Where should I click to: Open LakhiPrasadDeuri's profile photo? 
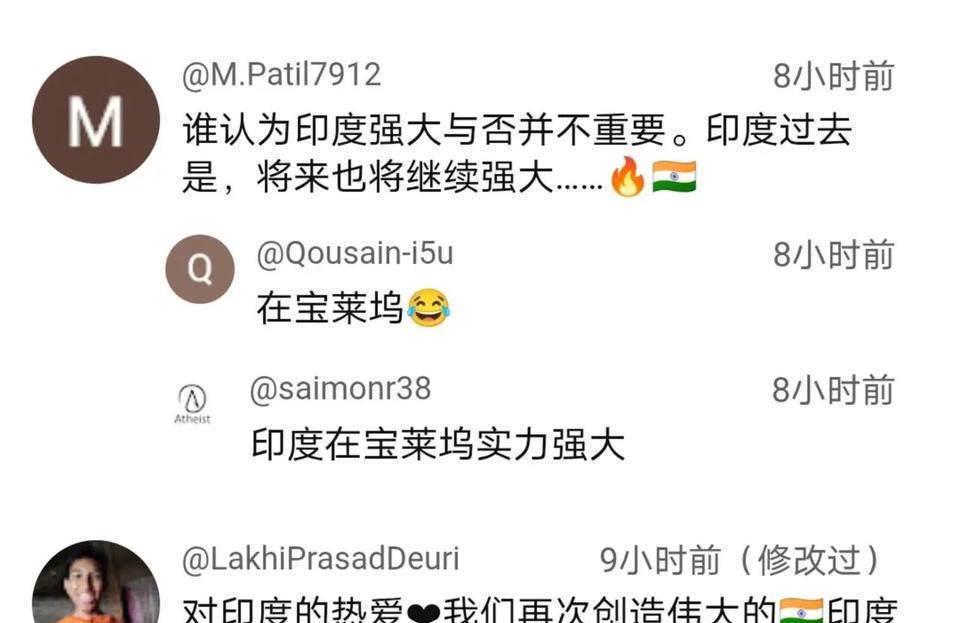96,581
